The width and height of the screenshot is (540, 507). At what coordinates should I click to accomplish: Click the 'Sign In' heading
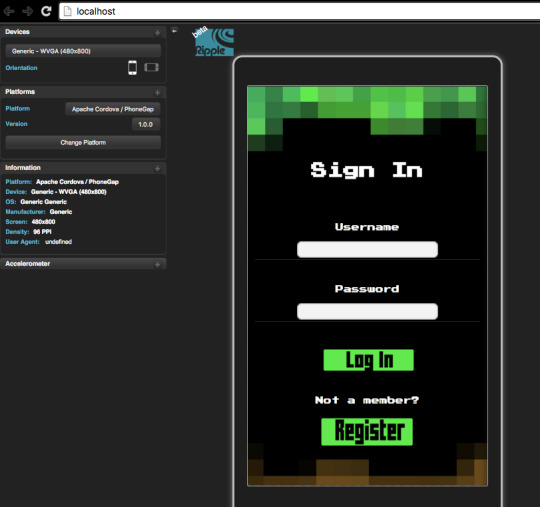click(x=366, y=170)
